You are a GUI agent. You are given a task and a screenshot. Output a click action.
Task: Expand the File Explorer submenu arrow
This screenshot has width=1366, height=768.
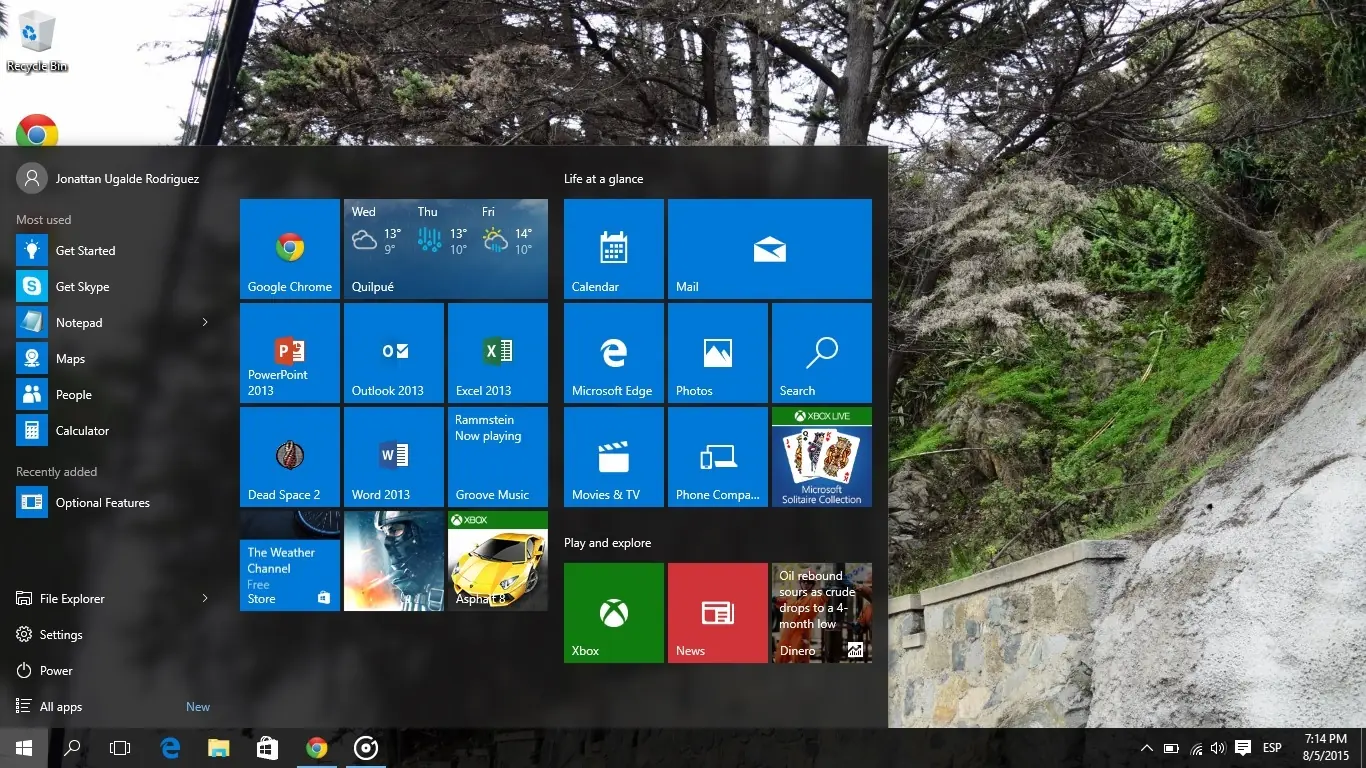tap(205, 598)
